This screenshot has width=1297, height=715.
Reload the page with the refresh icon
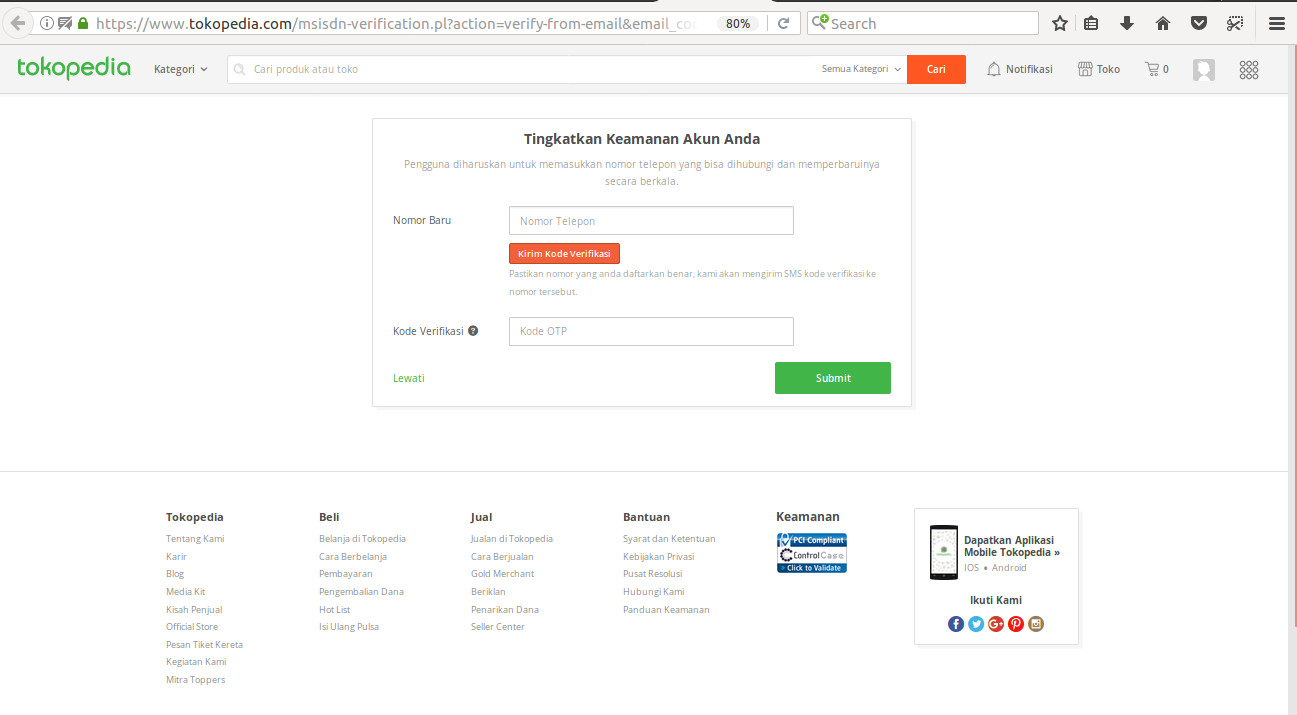click(x=783, y=23)
